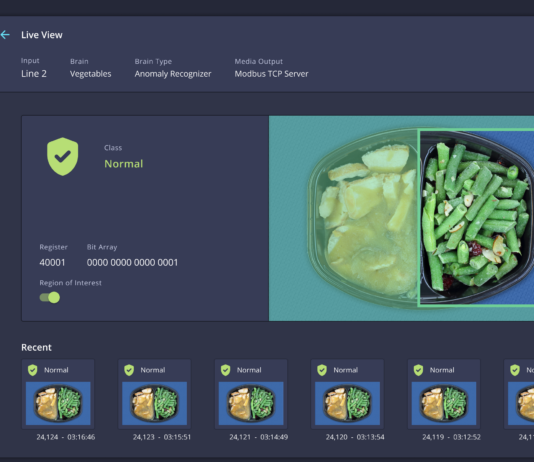The height and width of the screenshot is (462, 534).
Task: Click timestamp text '24,120 - 03:13:54'
Action: pyautogui.click(x=355, y=437)
